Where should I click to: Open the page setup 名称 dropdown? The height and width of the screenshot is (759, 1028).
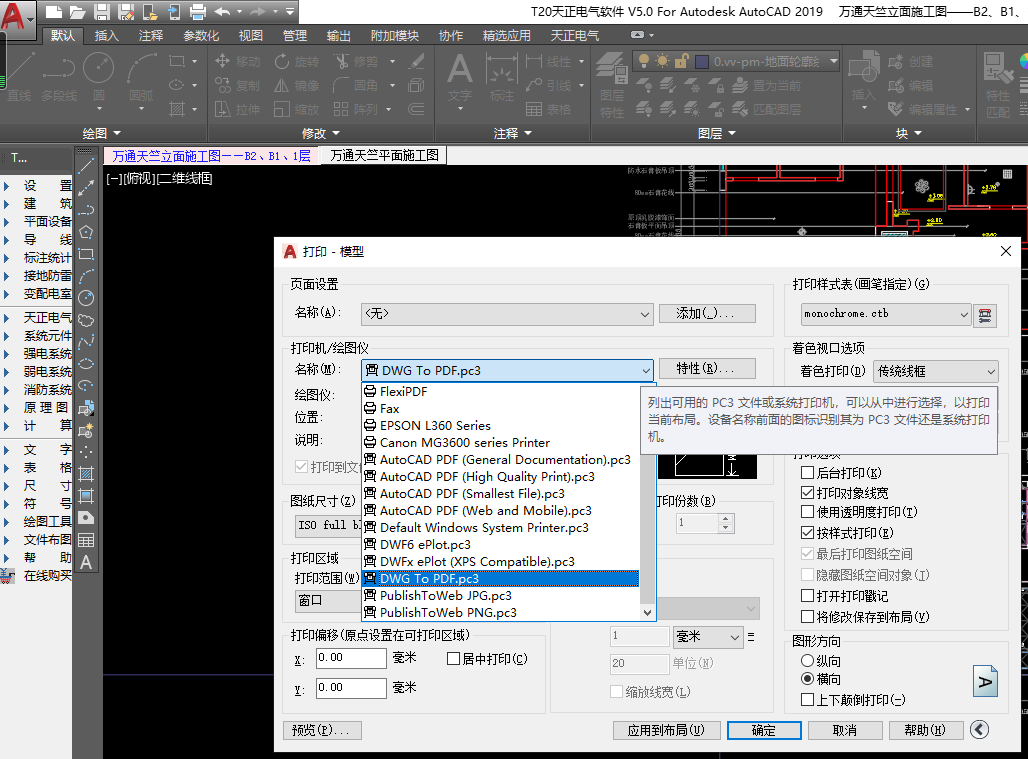coord(507,314)
